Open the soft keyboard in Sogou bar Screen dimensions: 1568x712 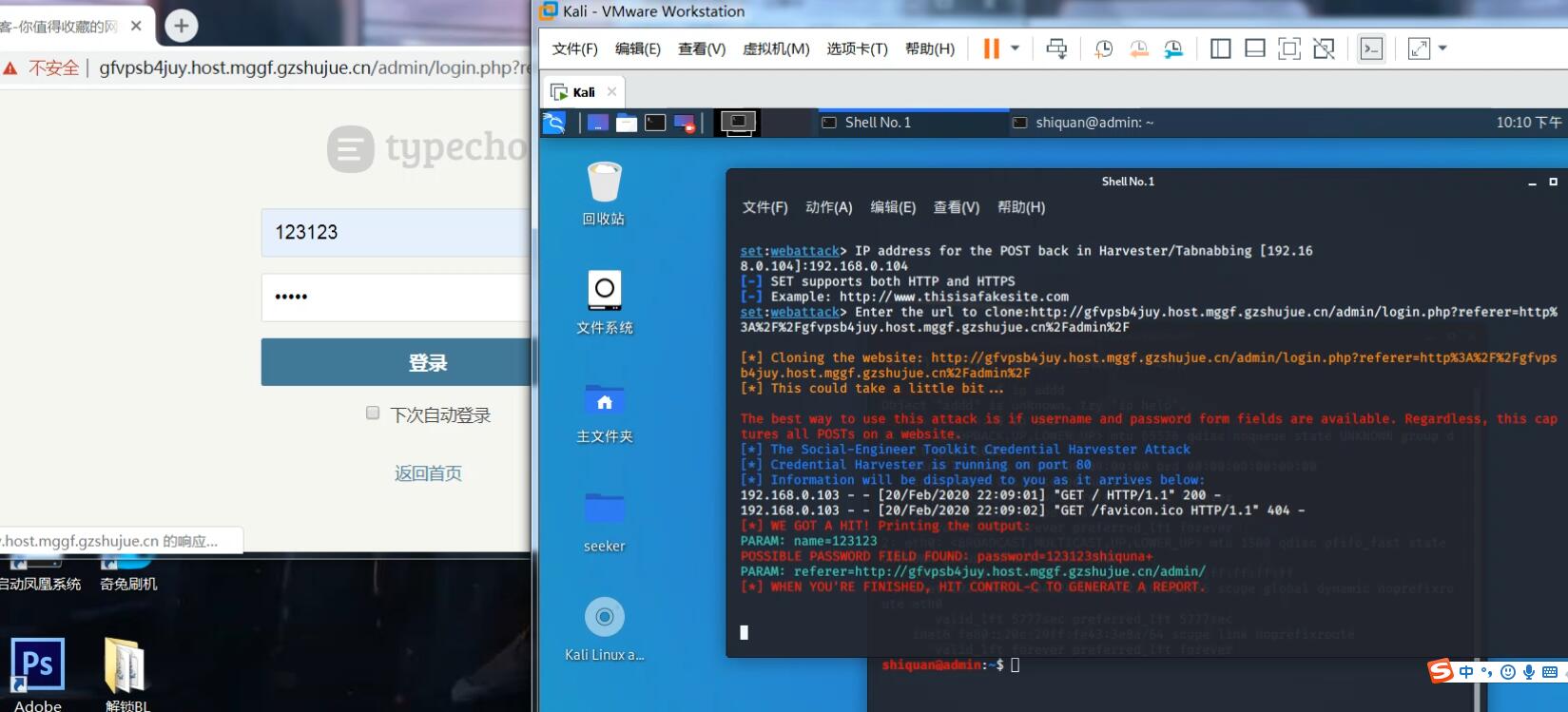click(1550, 672)
